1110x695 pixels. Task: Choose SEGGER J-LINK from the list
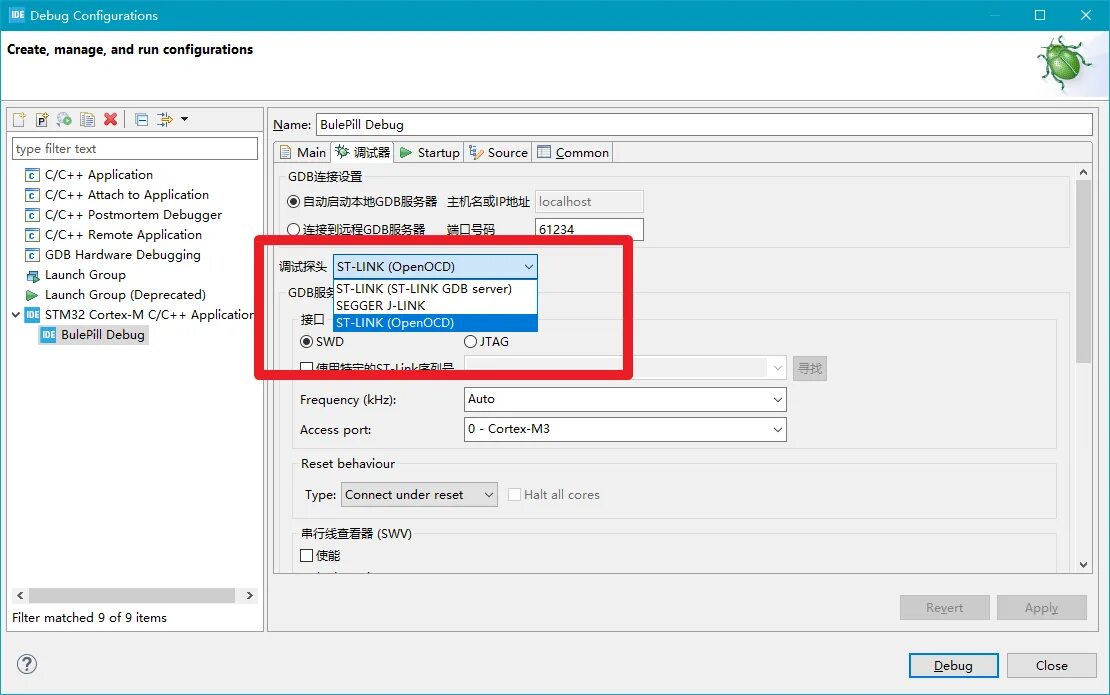click(x=435, y=306)
